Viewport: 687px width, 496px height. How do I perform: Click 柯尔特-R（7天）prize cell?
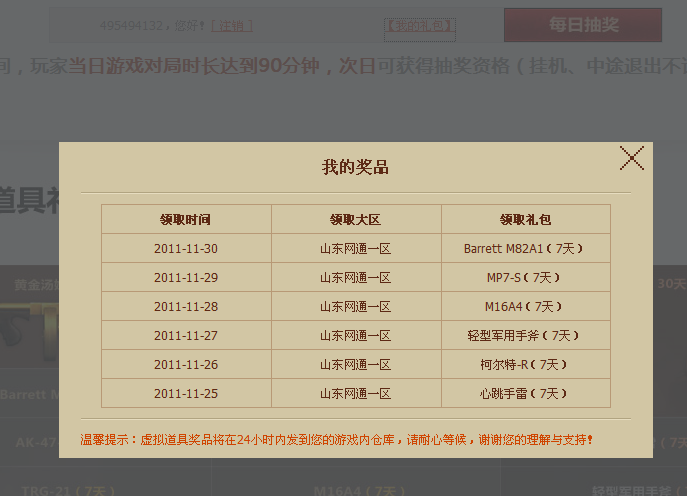(524, 364)
